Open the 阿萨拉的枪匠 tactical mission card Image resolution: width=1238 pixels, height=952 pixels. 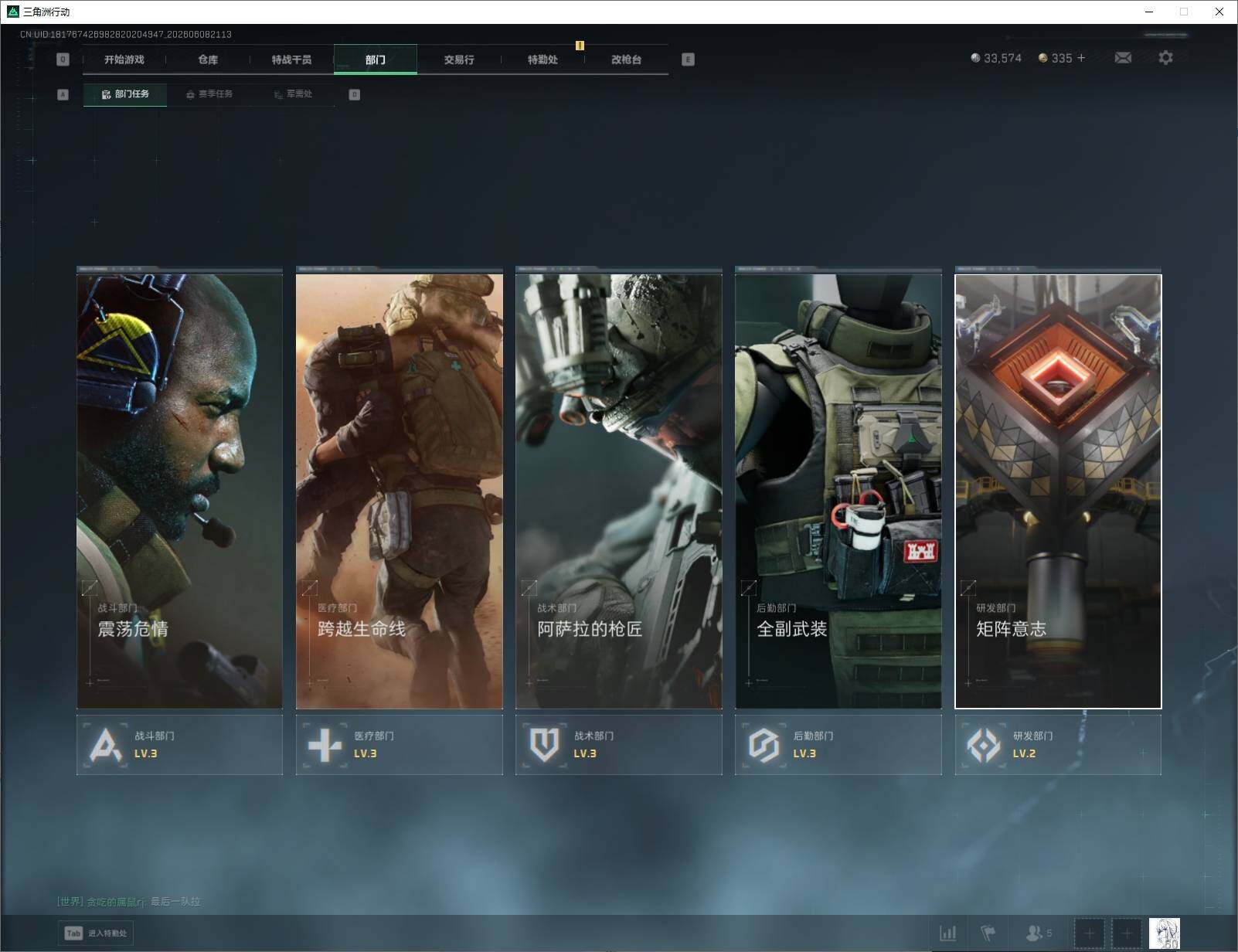619,491
